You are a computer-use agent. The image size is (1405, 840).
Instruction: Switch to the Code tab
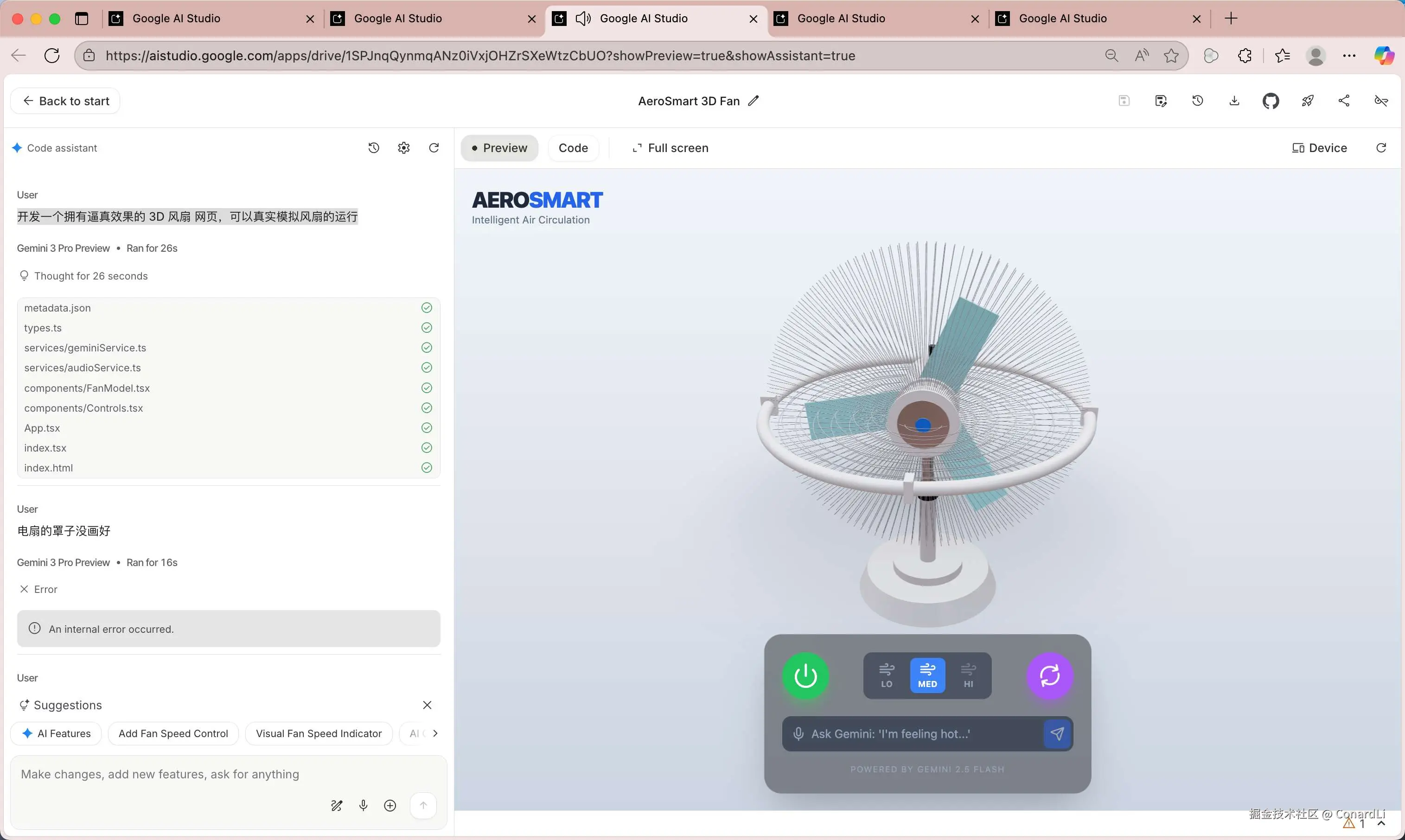[573, 148]
